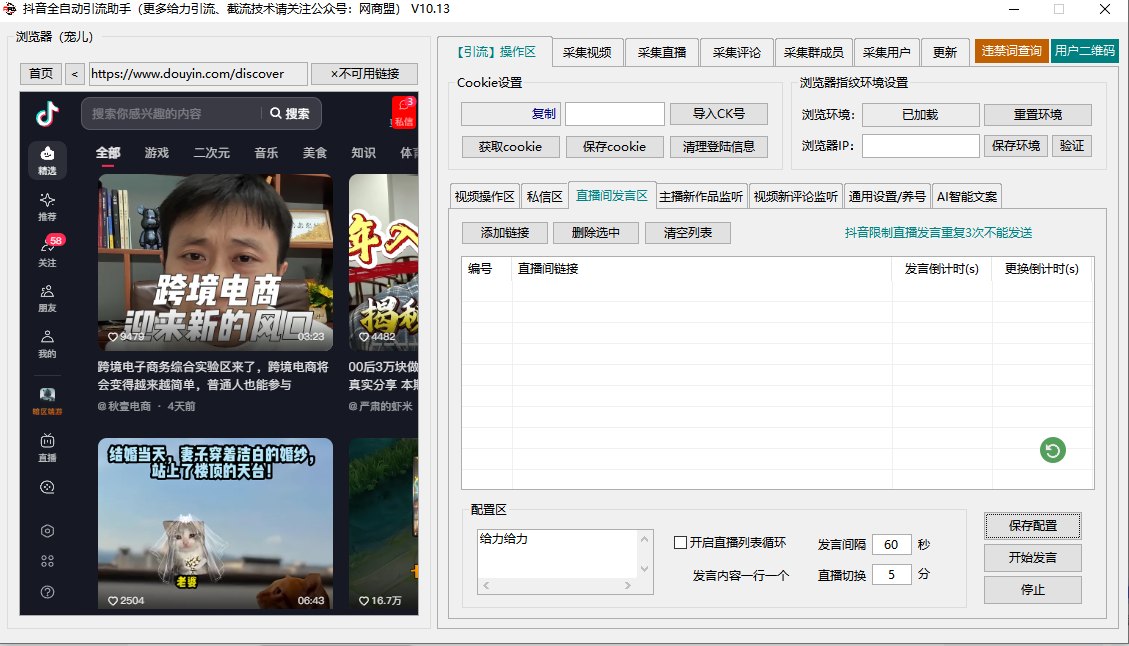Select the 游戏 category tab

click(x=156, y=153)
